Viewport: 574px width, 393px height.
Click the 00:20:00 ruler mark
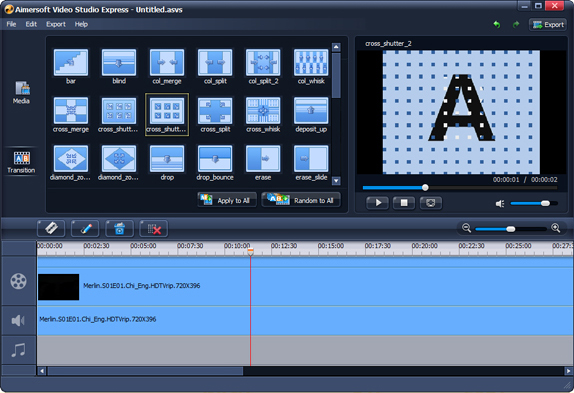pos(425,246)
